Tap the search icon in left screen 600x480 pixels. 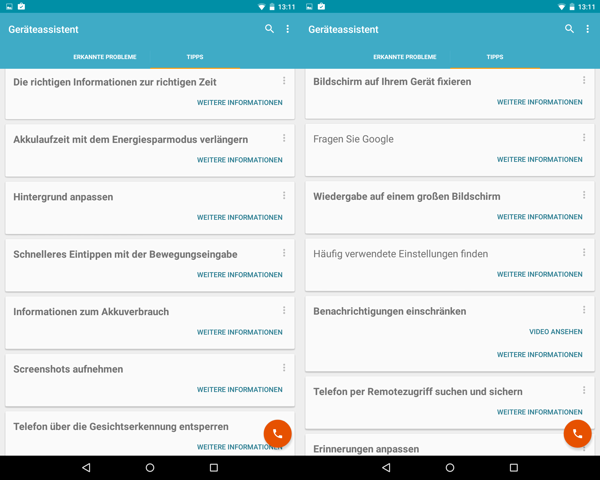269,29
